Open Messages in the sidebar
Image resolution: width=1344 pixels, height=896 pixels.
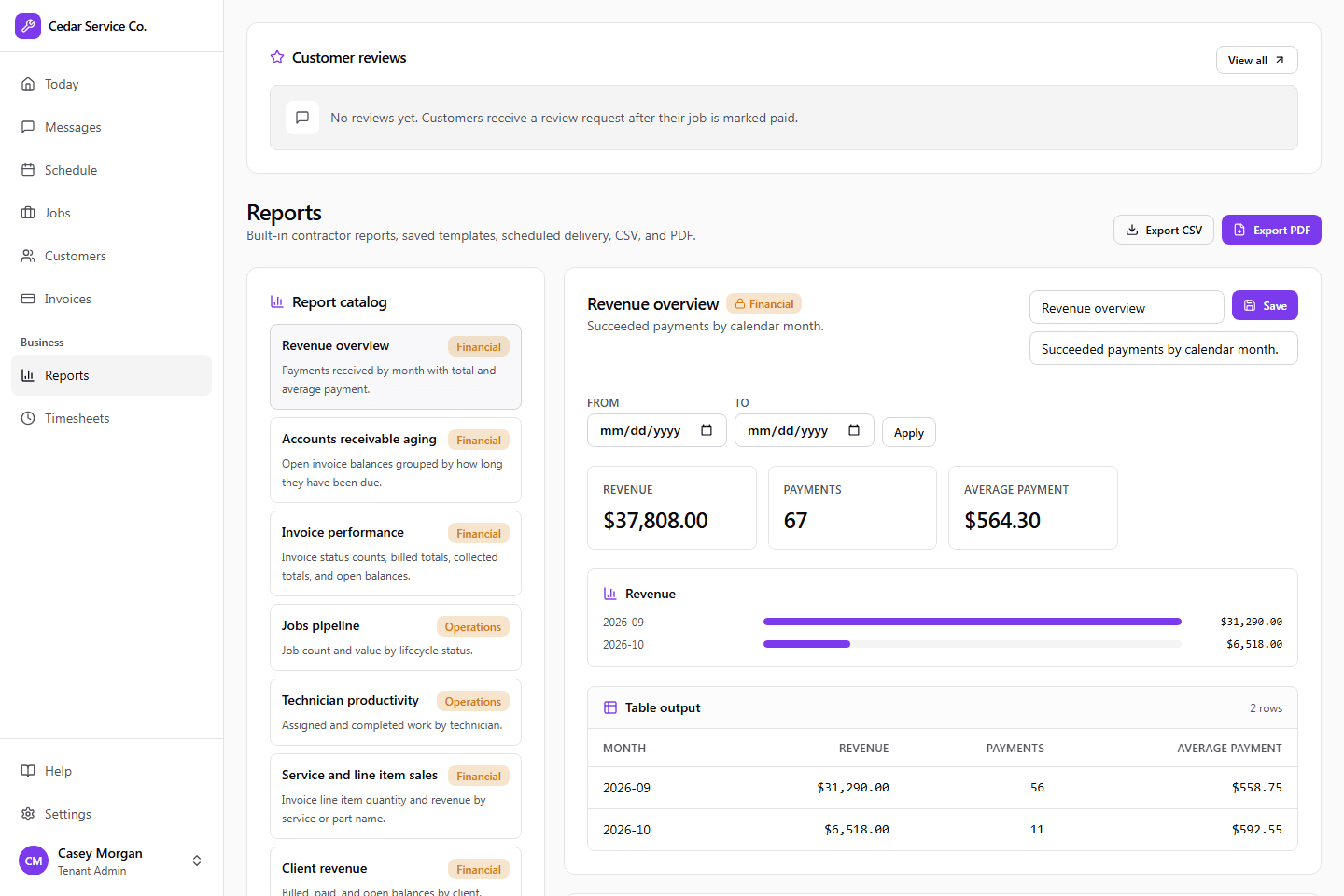coord(112,127)
